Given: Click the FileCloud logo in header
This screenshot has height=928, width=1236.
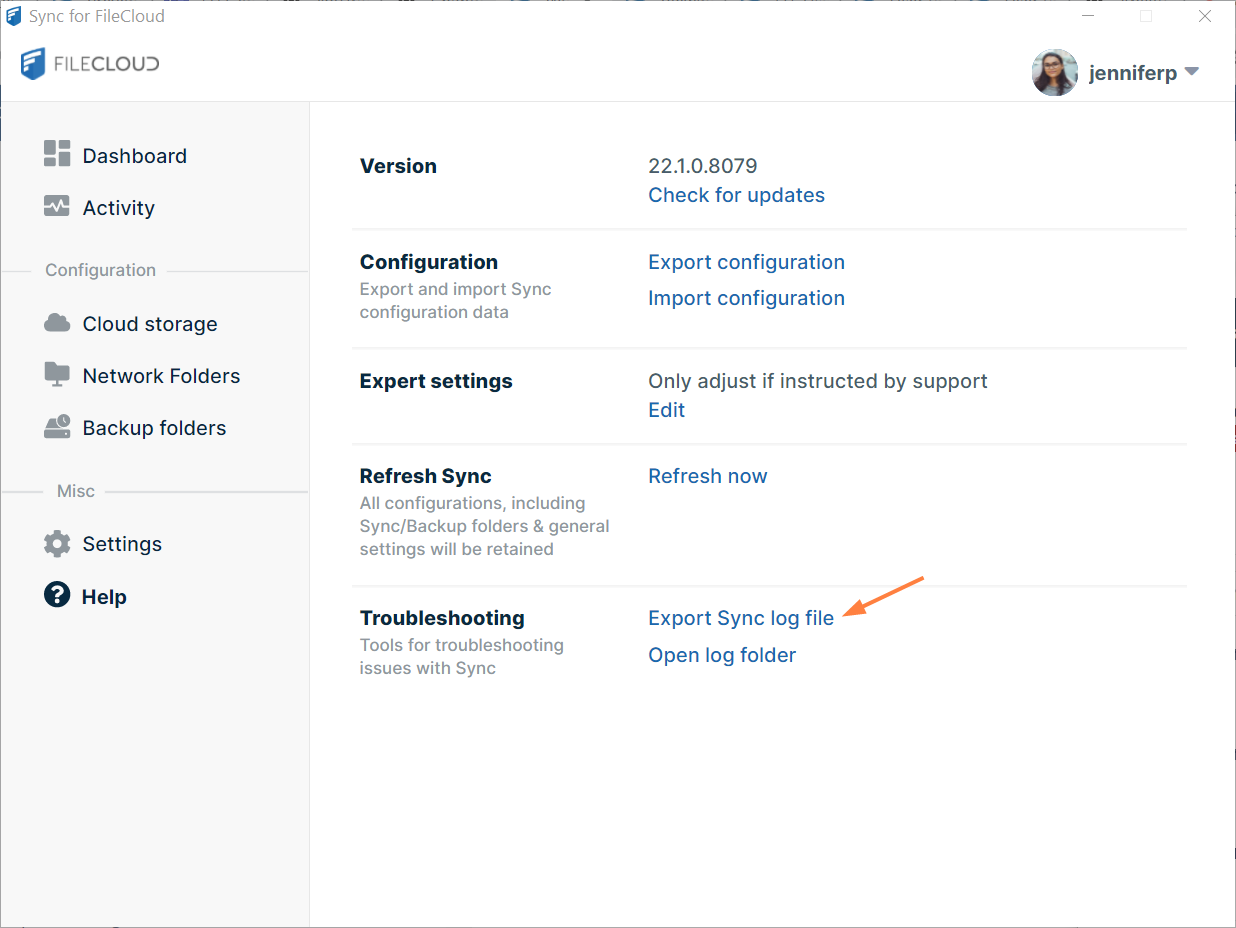Looking at the screenshot, I should 90,65.
